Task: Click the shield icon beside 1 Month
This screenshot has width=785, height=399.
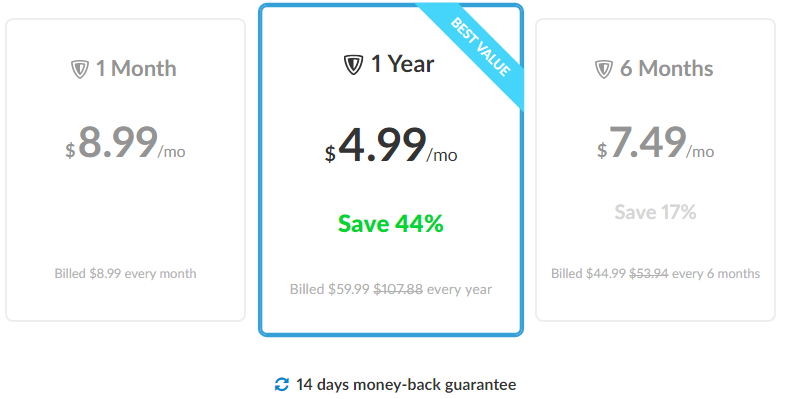Action: tap(80, 69)
